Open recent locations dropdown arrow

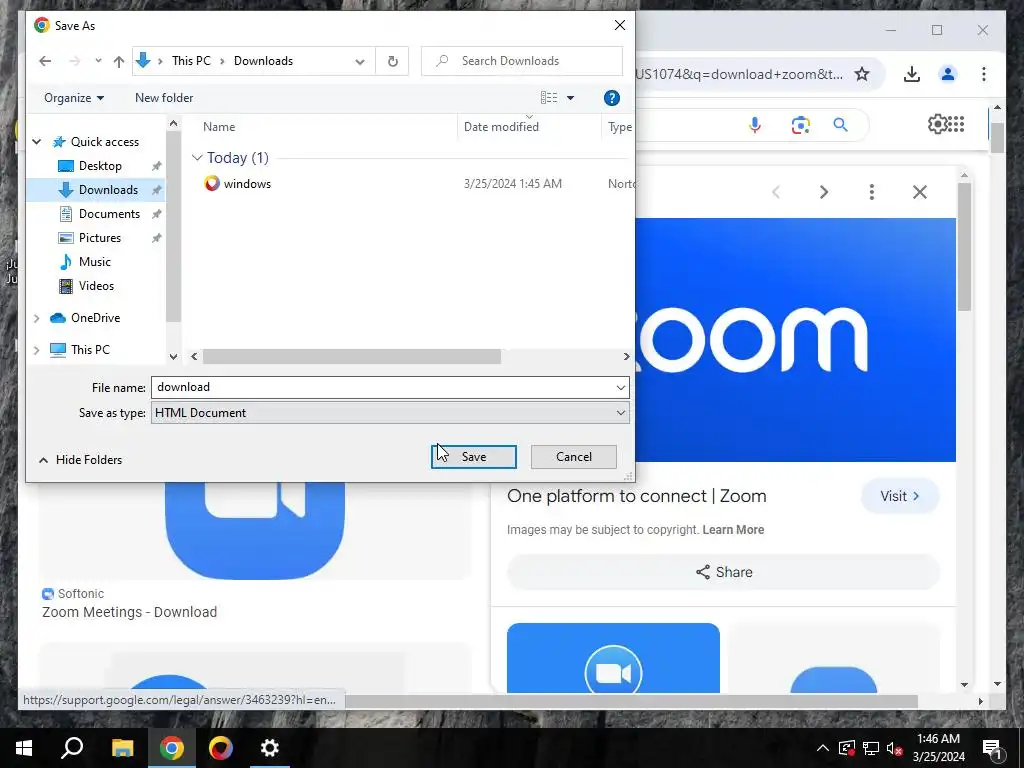(98, 61)
